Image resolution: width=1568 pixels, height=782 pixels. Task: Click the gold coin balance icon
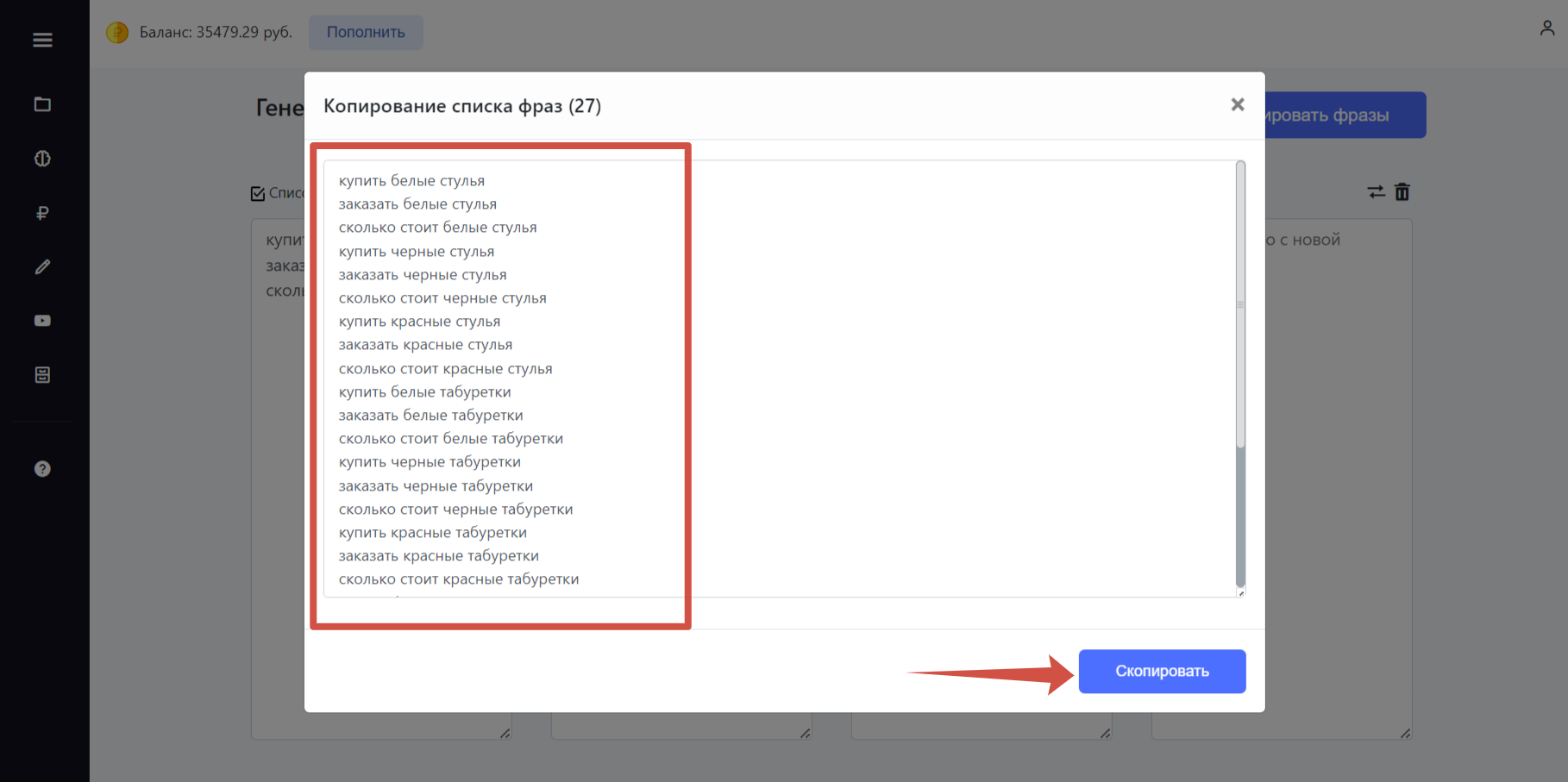pyautogui.click(x=117, y=32)
